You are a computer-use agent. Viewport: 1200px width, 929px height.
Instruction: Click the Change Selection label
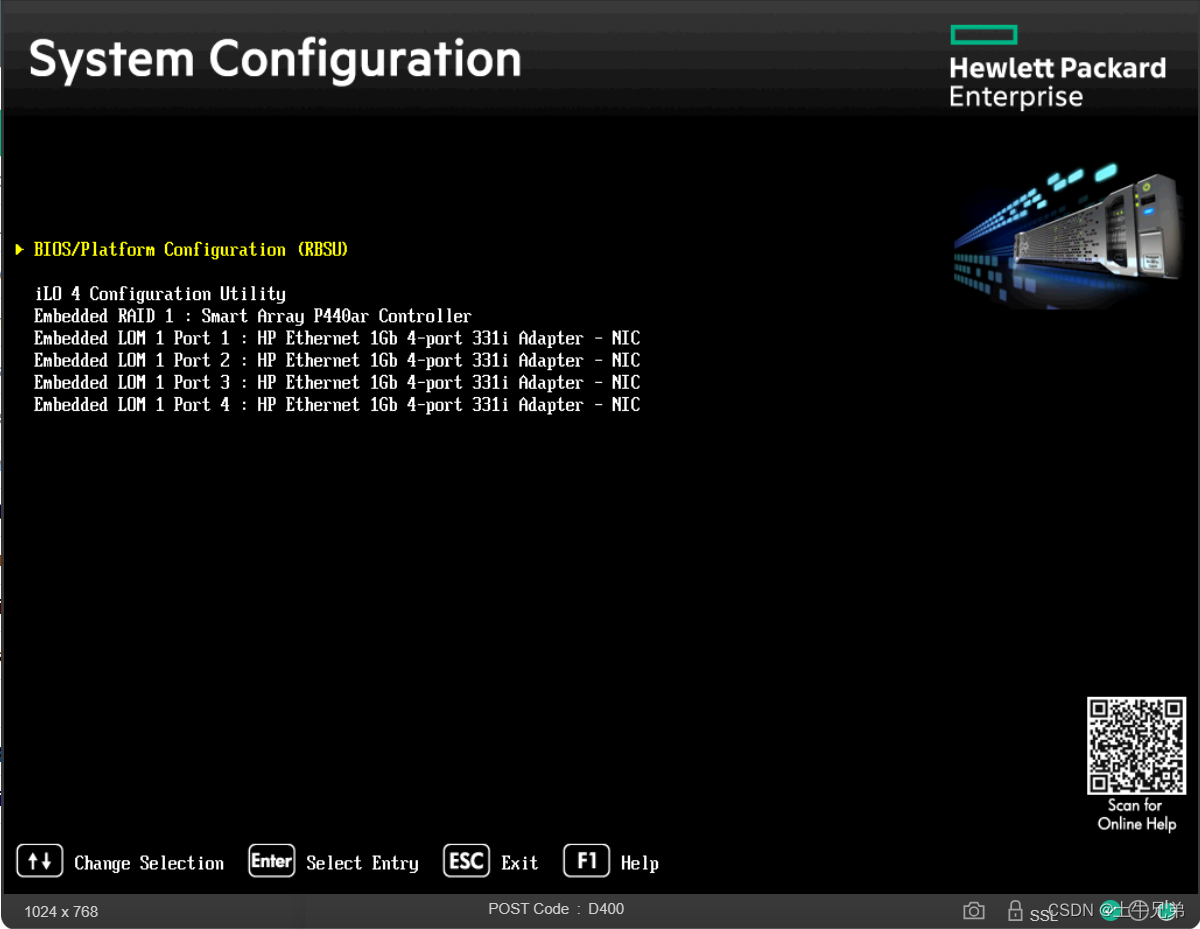point(149,863)
